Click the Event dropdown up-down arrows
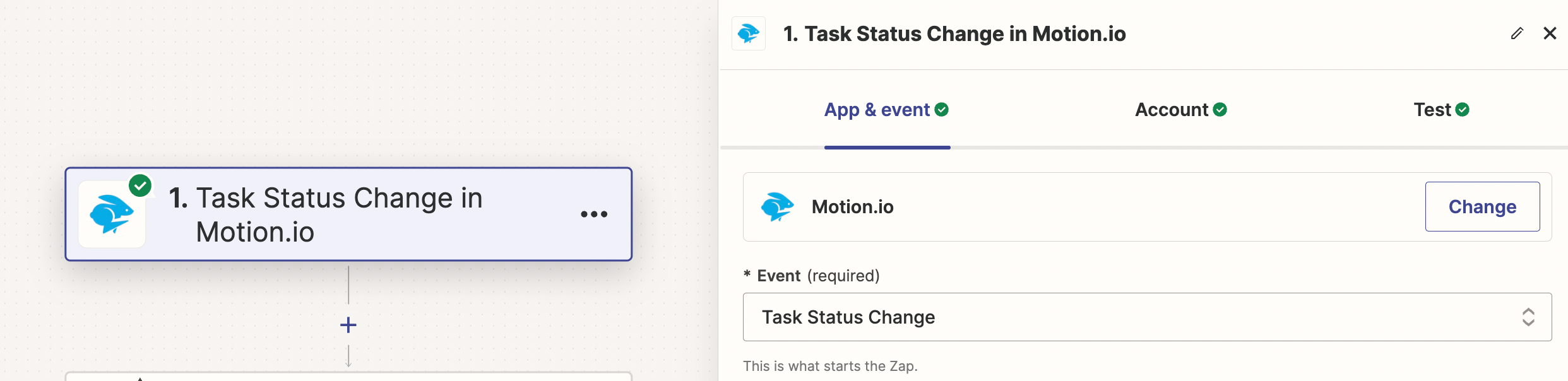The height and width of the screenshot is (381, 1568). (1528, 317)
